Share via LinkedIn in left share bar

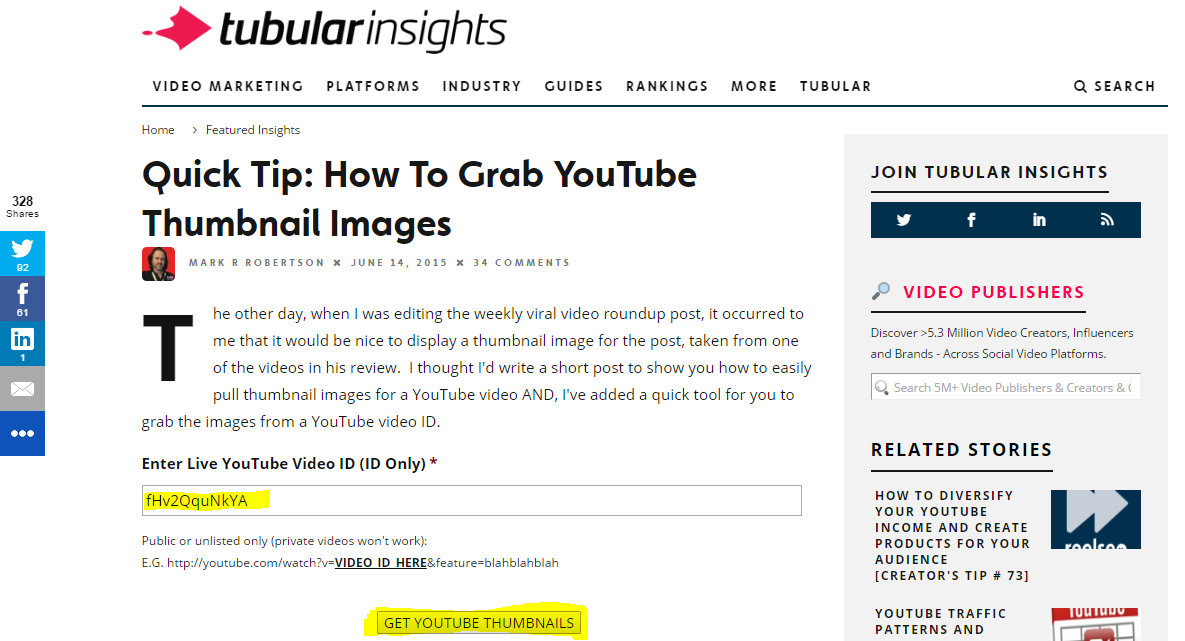click(23, 344)
